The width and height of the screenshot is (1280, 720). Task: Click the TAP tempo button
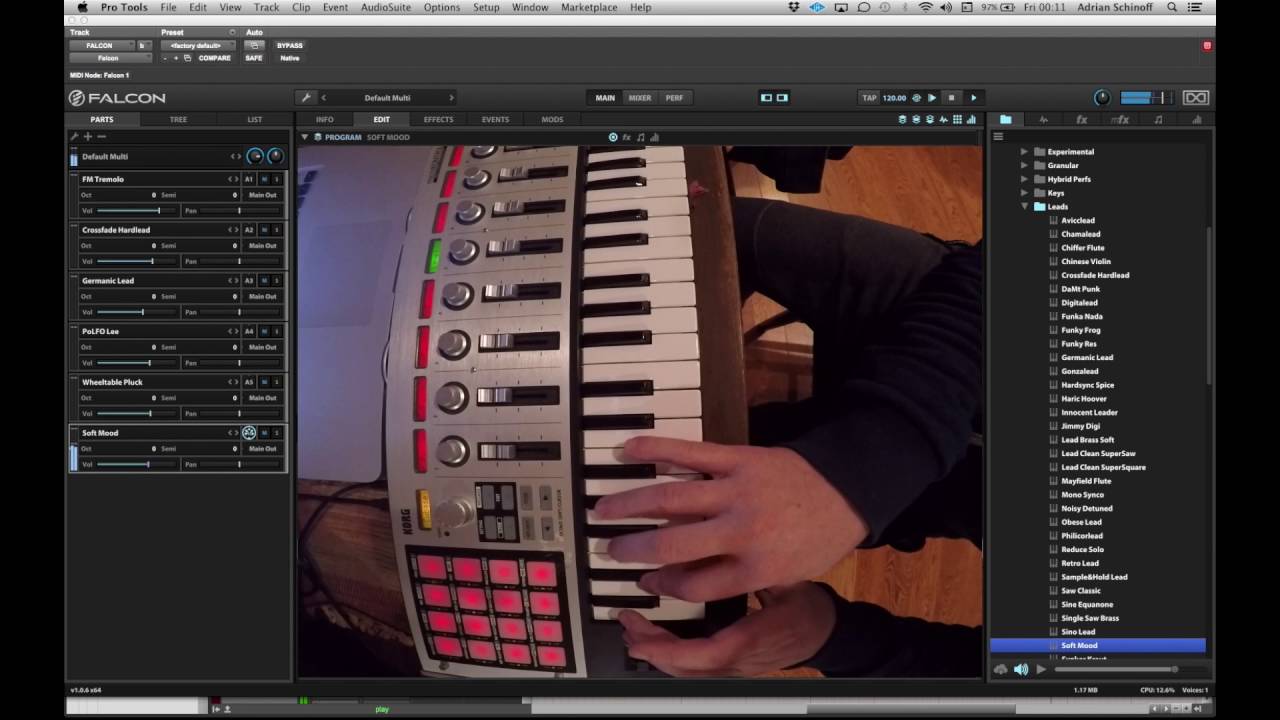(x=869, y=97)
